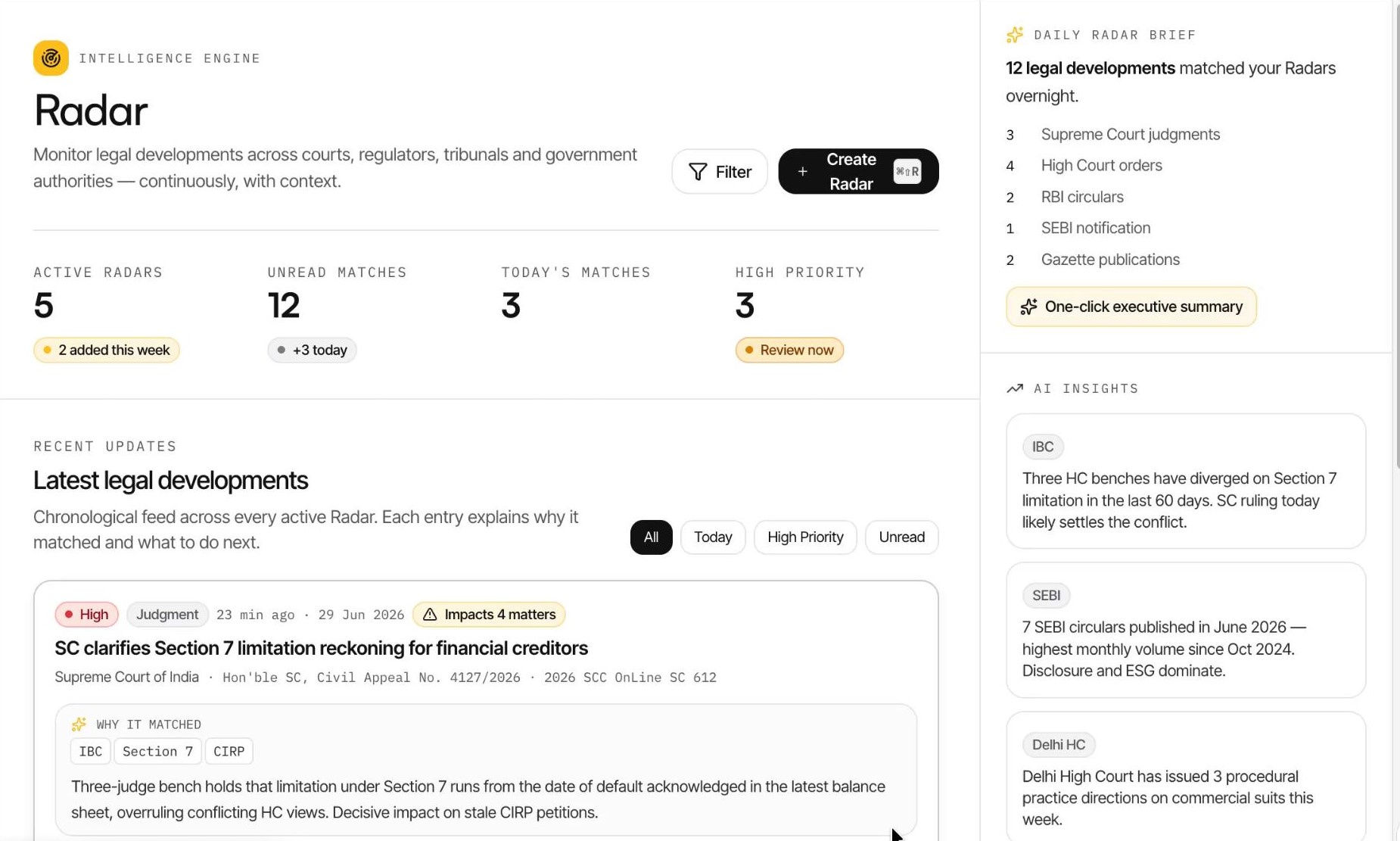Click the trending arrow icon beside AI Insights
Screen dimensions: 1400x841
tap(1015, 388)
